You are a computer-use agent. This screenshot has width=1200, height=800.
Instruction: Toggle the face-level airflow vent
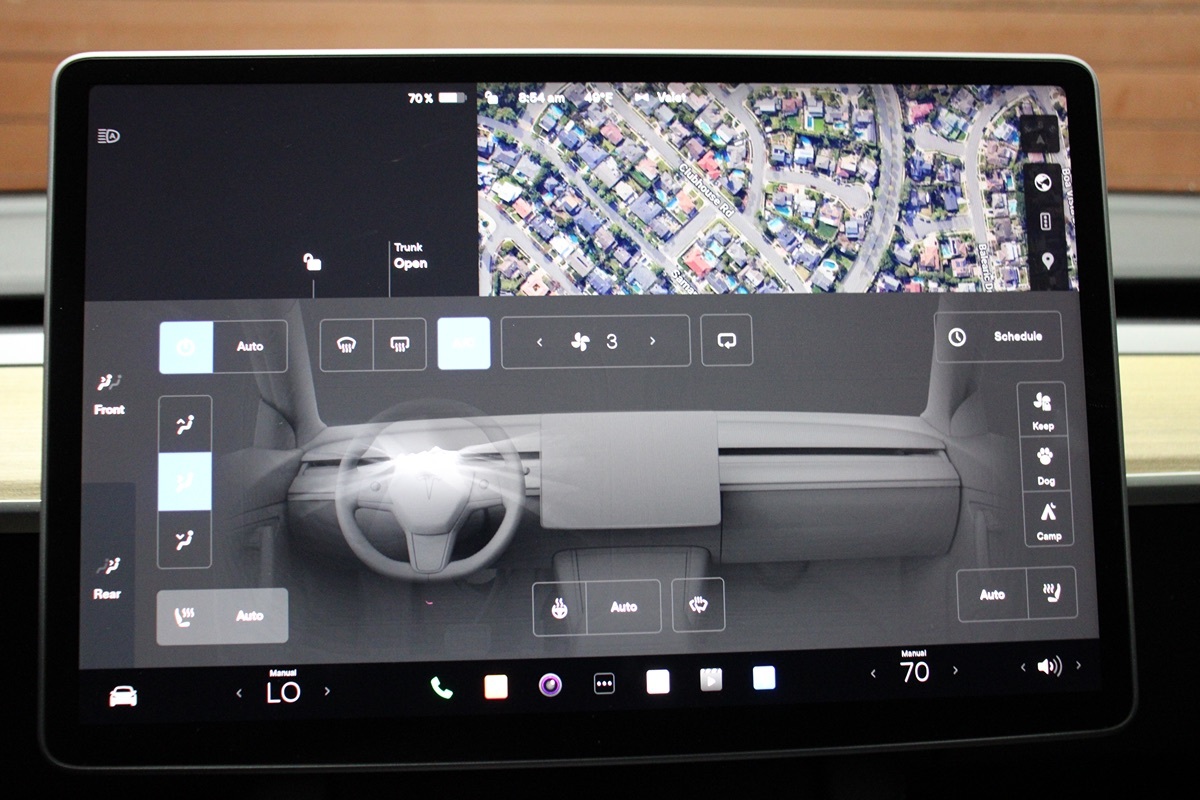pyautogui.click(x=185, y=425)
